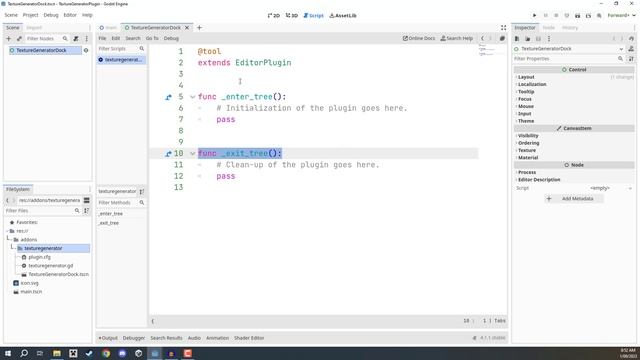Screen dimensions: 640x360
Task: Fold the _enter_tree function
Action: (x=192, y=97)
